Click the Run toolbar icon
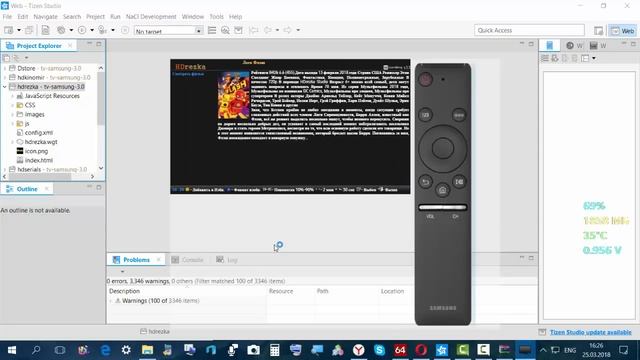Image resolution: width=640 pixels, height=360 pixels. [82, 30]
